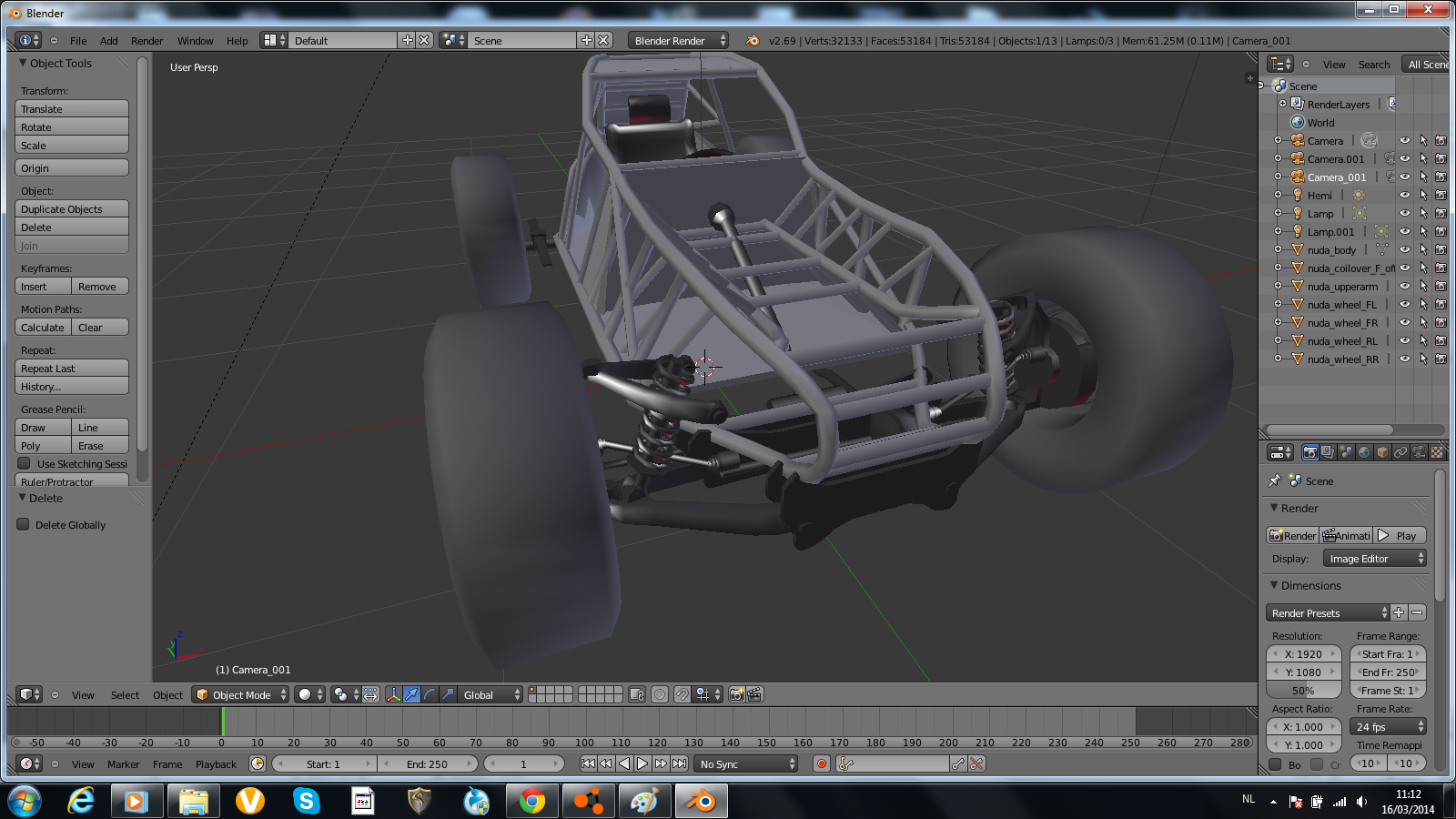This screenshot has width=1456, height=819.
Task: Click the snap magnet icon
Action: coord(682,694)
